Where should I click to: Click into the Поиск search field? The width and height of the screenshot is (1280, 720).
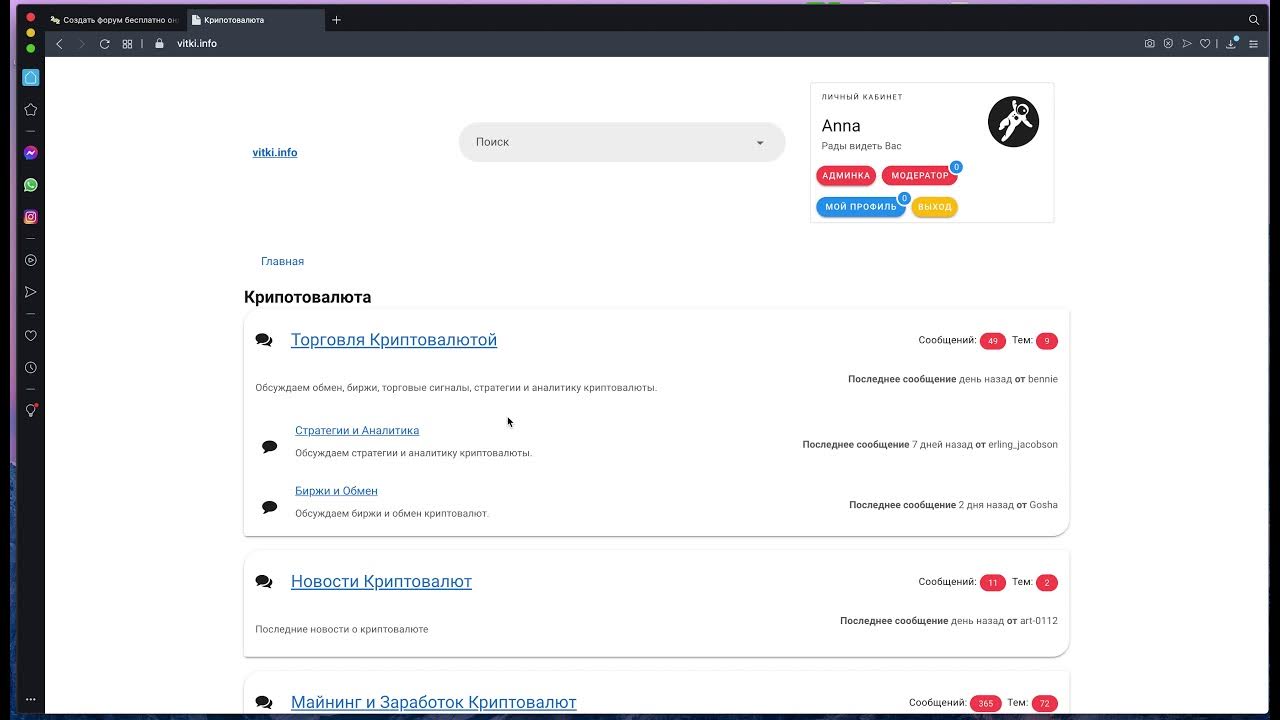[622, 142]
